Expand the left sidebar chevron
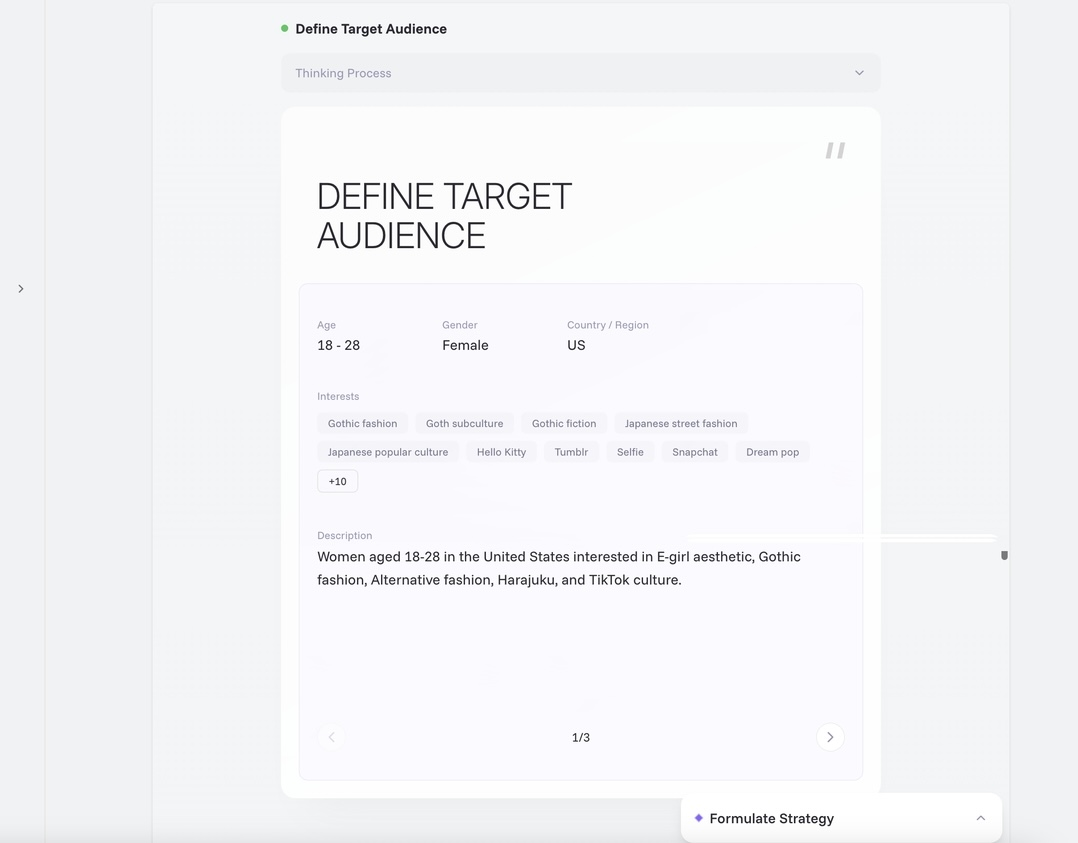1078x843 pixels. click(21, 289)
